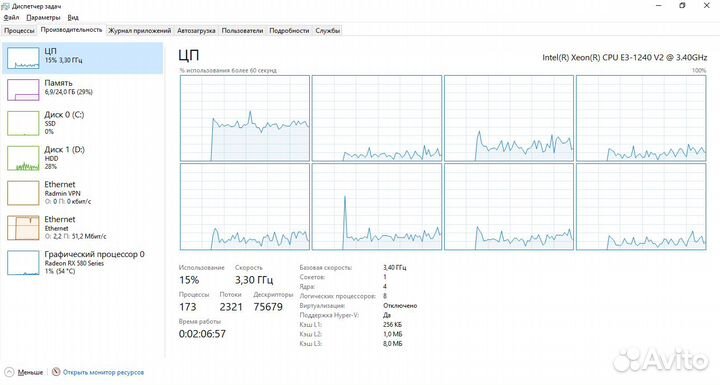This screenshot has height=385, width=720.
Task: Click the threads count 2321
Action: [x=231, y=307]
